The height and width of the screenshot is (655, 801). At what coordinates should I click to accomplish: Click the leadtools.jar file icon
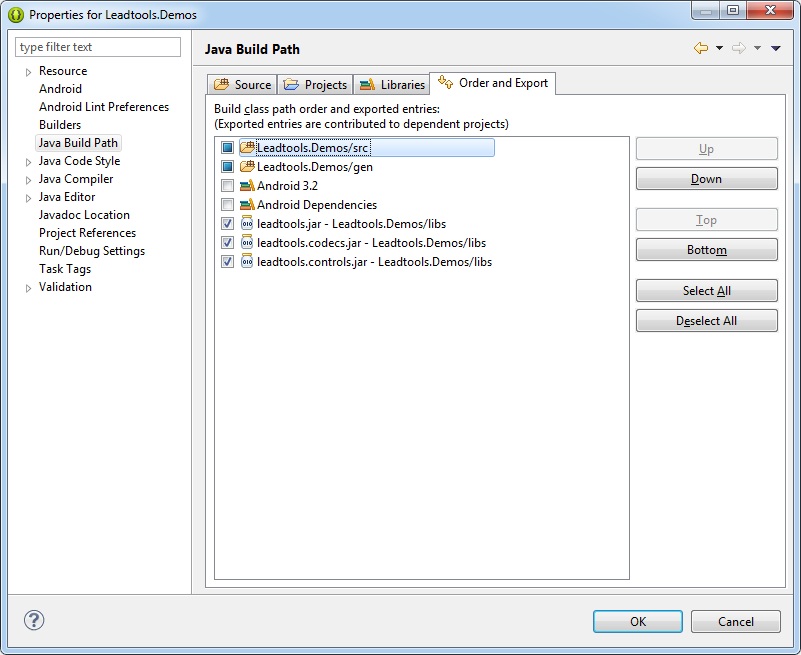247,223
